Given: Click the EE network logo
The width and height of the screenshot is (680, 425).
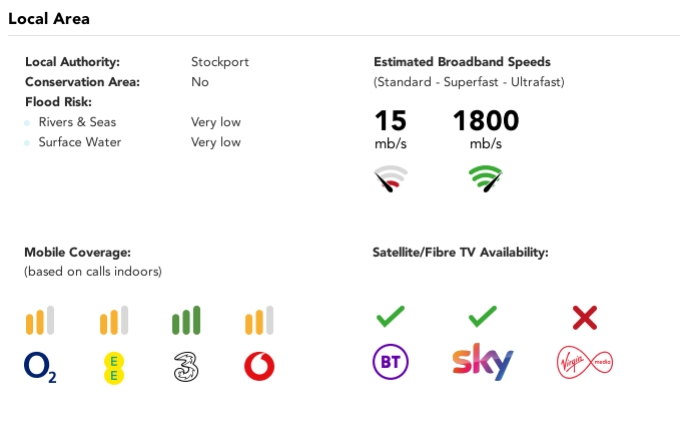Looking at the screenshot, I should point(114,368).
